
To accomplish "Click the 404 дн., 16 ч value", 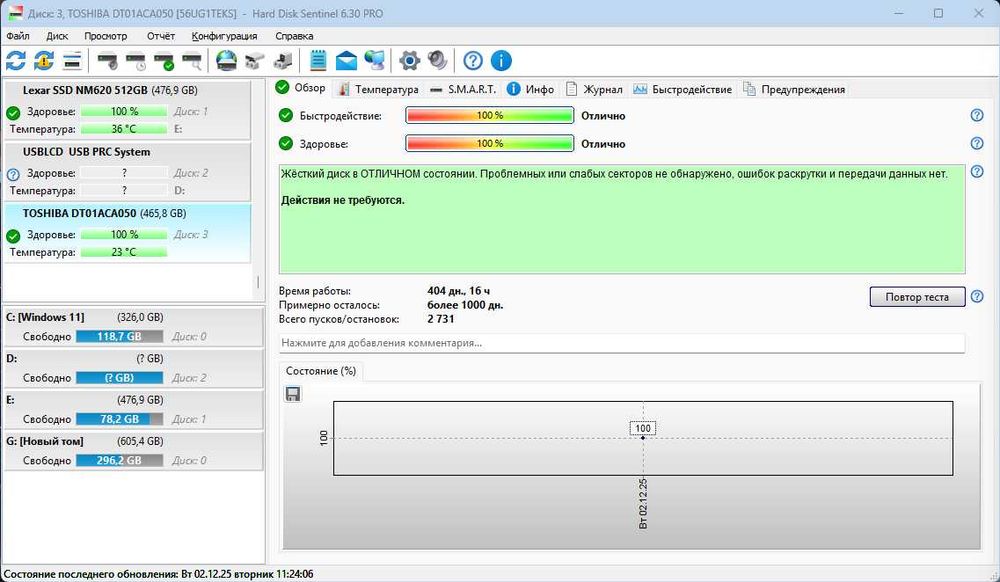I will [x=459, y=291].
